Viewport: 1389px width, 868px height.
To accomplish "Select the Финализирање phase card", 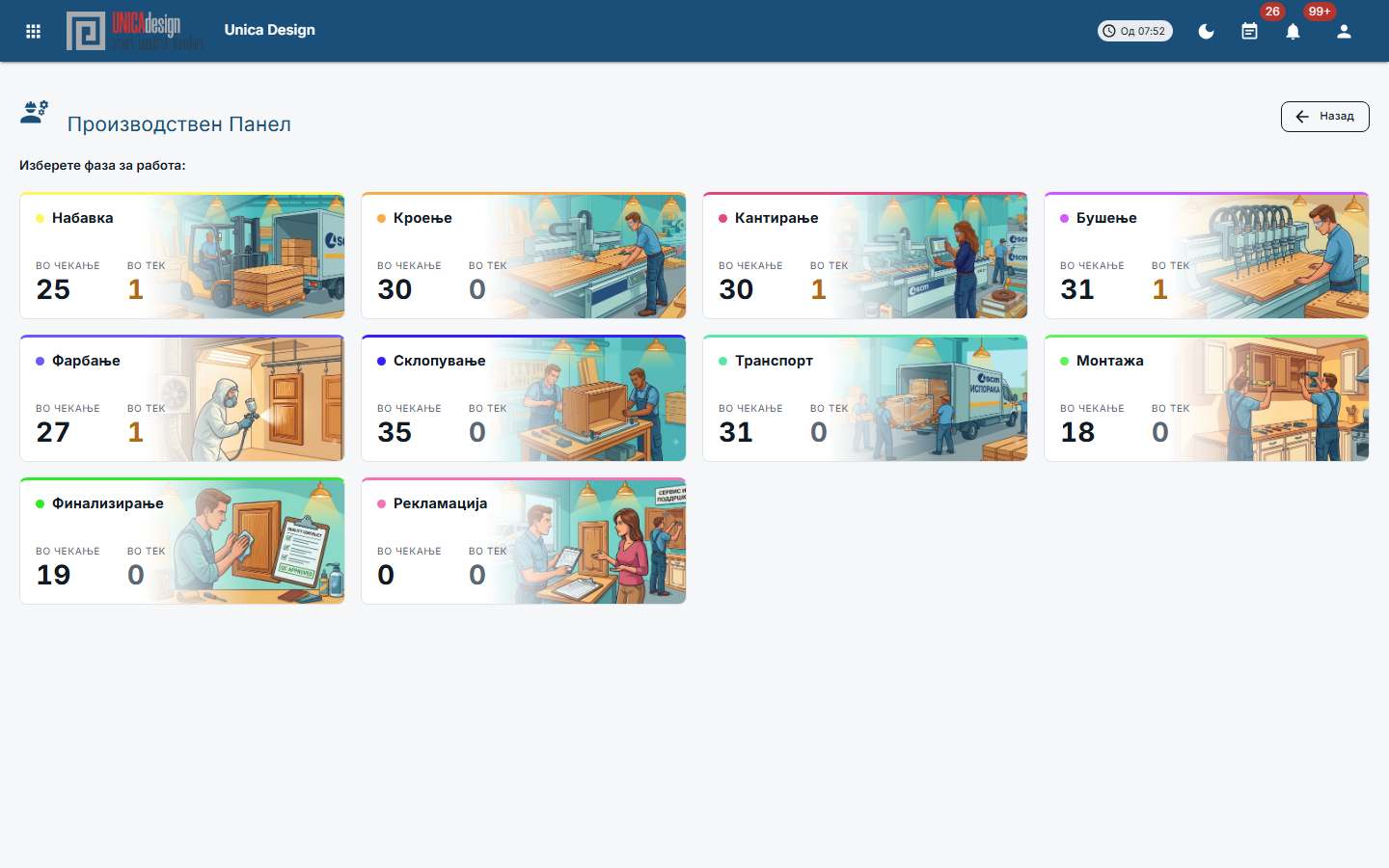I will point(182,541).
